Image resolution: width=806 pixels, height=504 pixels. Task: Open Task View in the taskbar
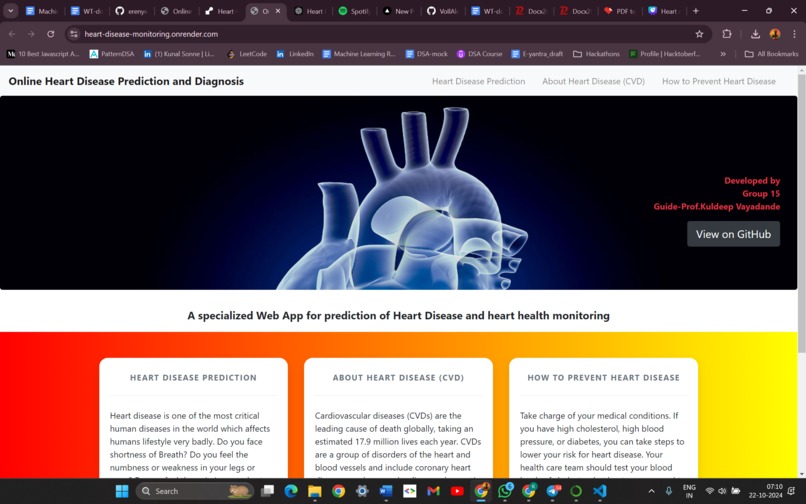coord(267,491)
